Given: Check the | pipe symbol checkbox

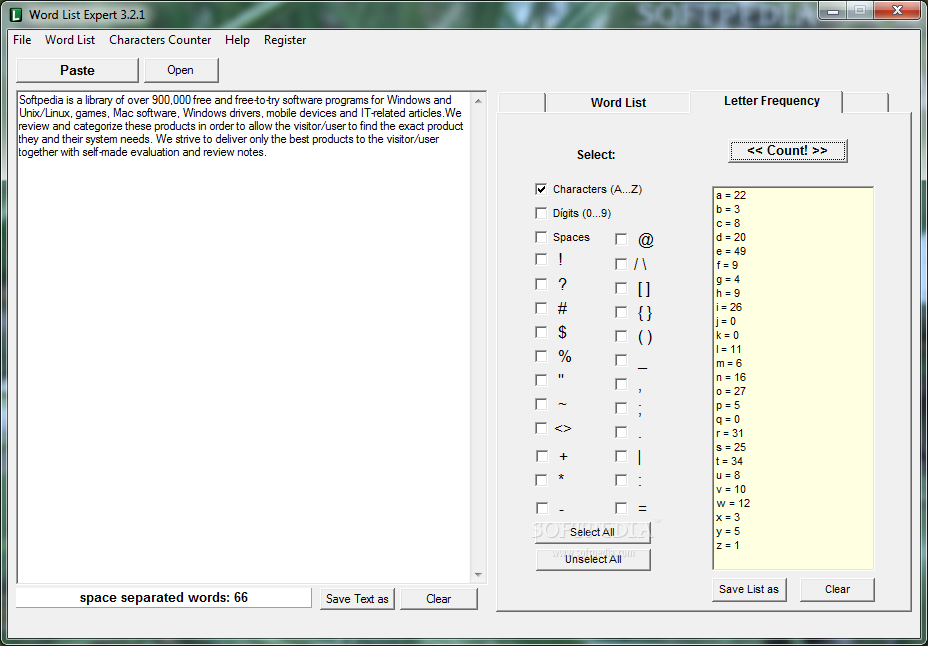Looking at the screenshot, I should [x=621, y=456].
